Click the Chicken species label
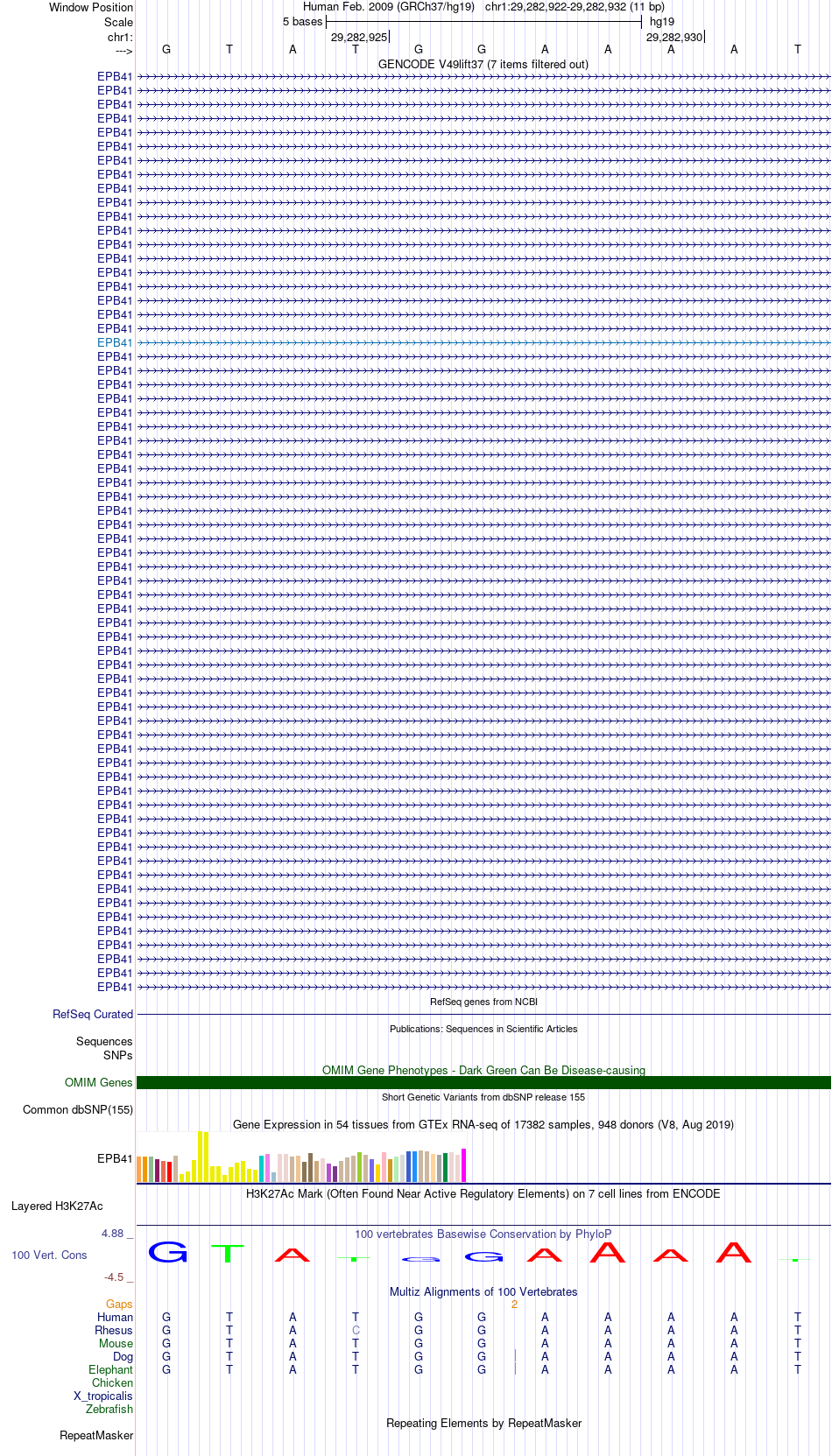 click(x=112, y=1383)
